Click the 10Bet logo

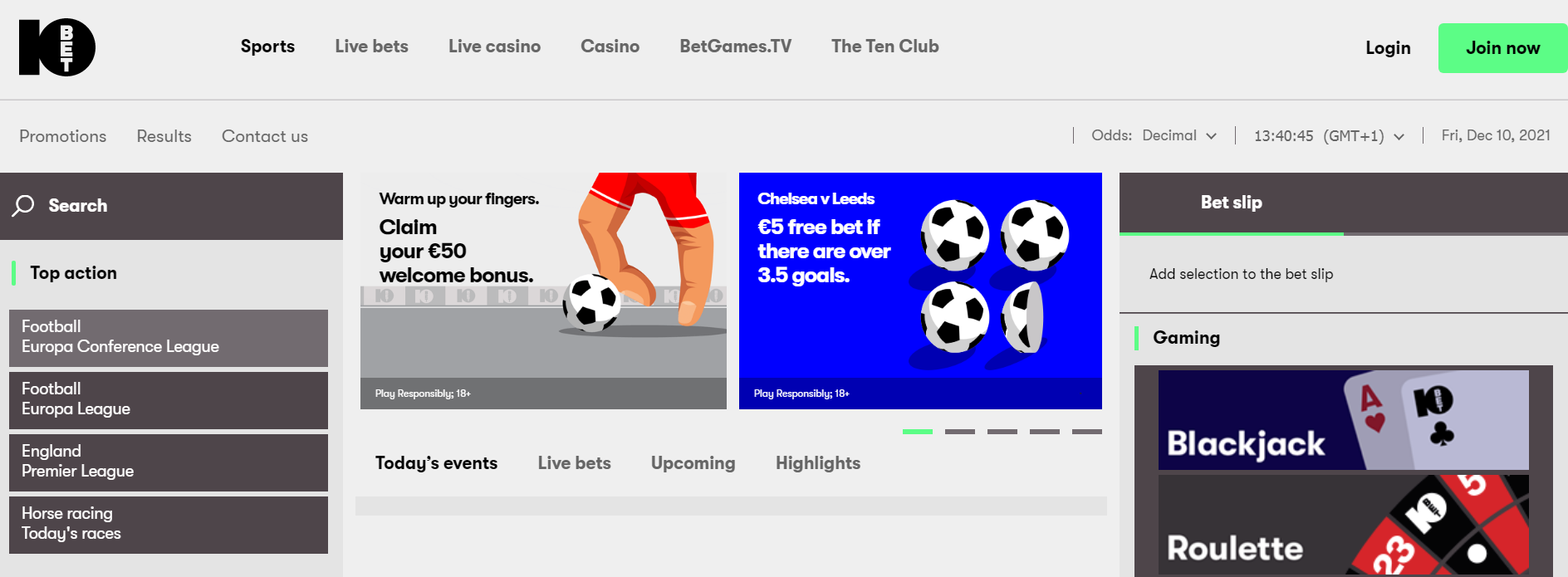tap(56, 47)
